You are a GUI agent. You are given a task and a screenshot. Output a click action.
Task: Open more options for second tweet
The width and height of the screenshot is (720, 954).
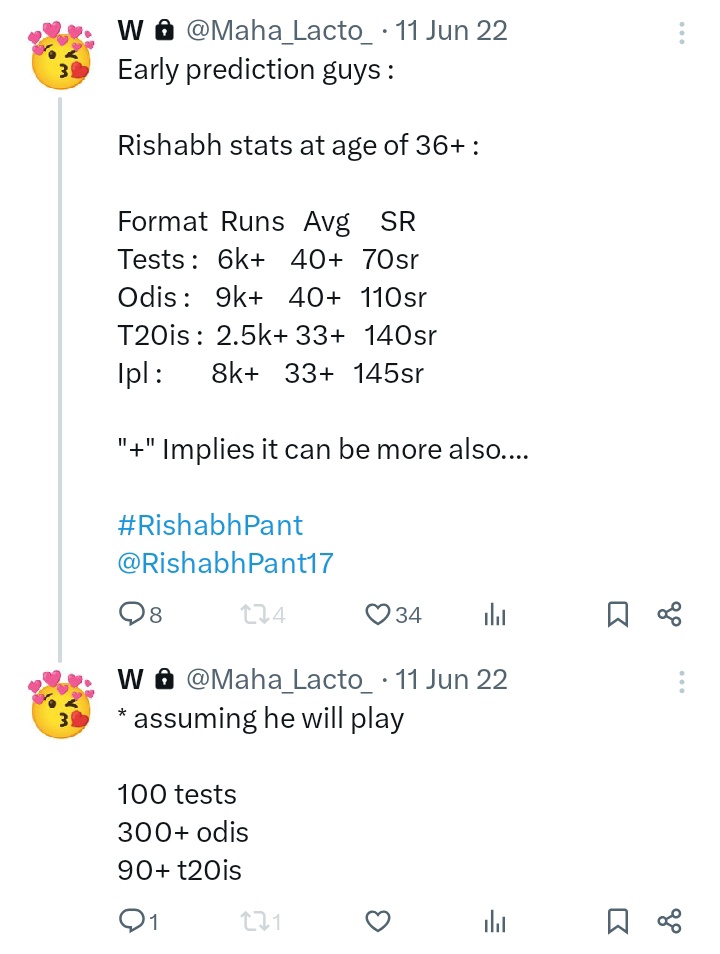click(682, 682)
